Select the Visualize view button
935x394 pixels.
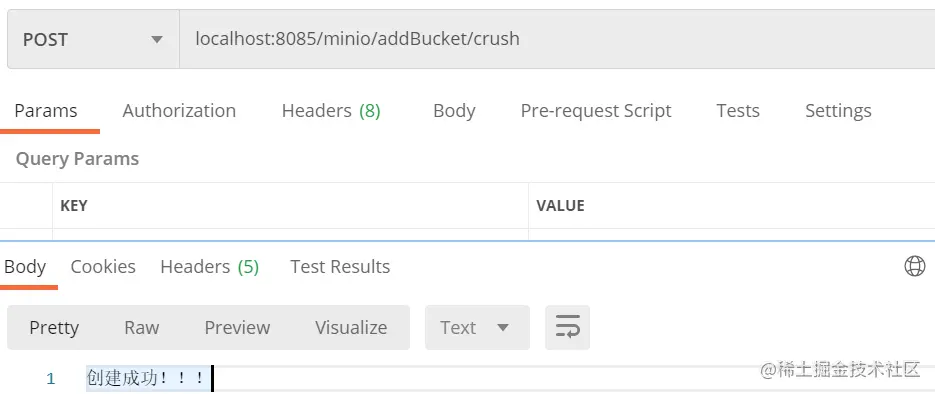[351, 327]
